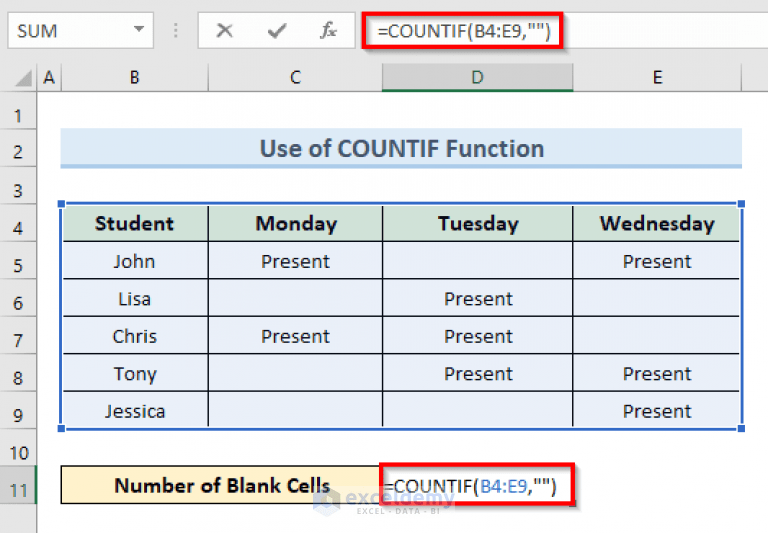Select column B header

(135, 77)
